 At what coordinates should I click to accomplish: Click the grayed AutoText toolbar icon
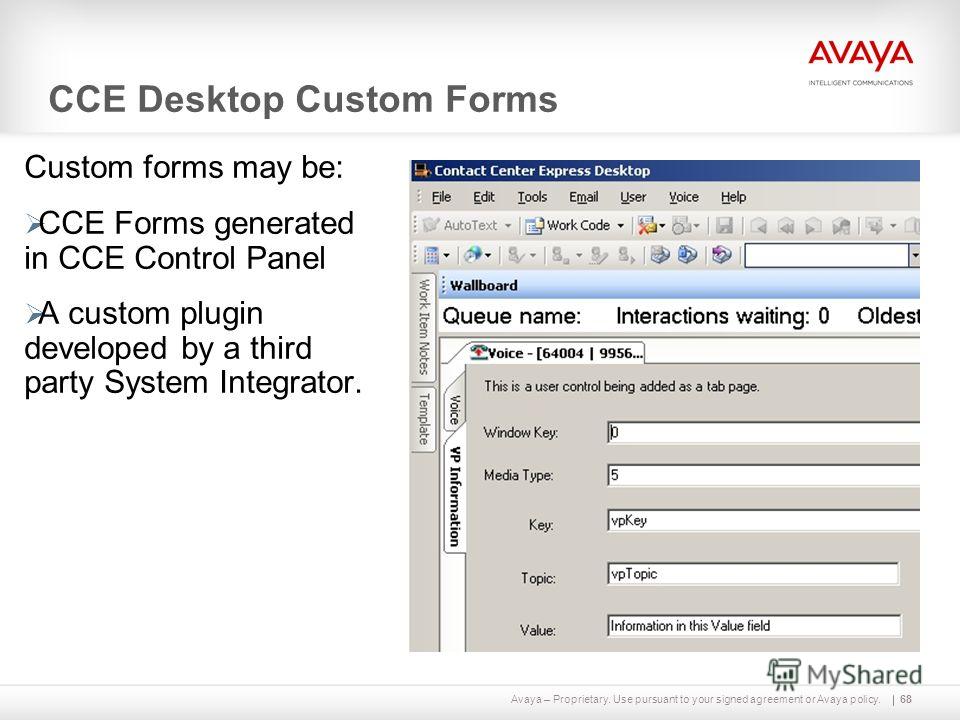[432, 225]
